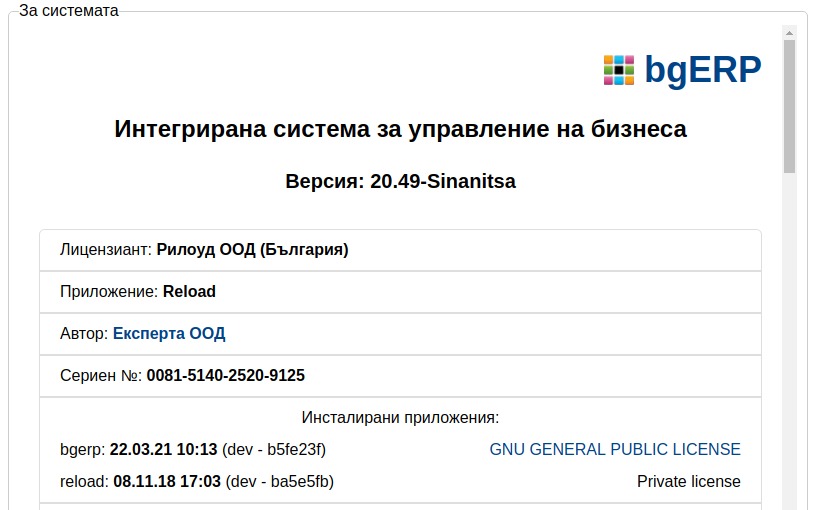Click the Лицензиант Рилоуд ООД row
The image size is (814, 510).
(400, 250)
